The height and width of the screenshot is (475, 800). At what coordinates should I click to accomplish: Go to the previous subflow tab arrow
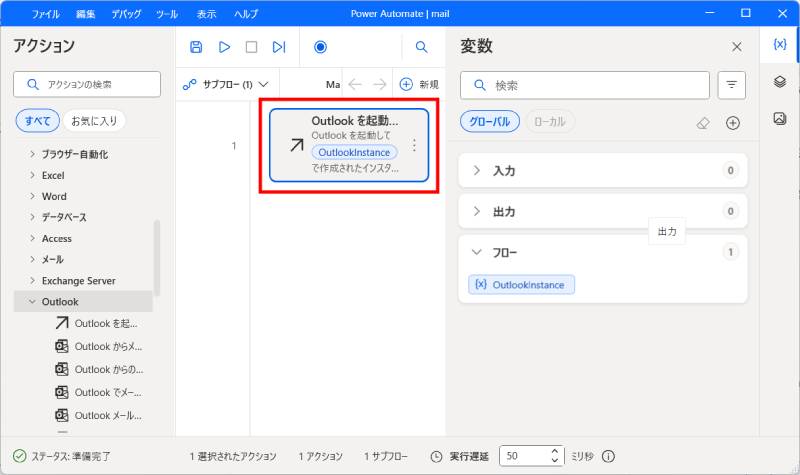pyautogui.click(x=355, y=84)
